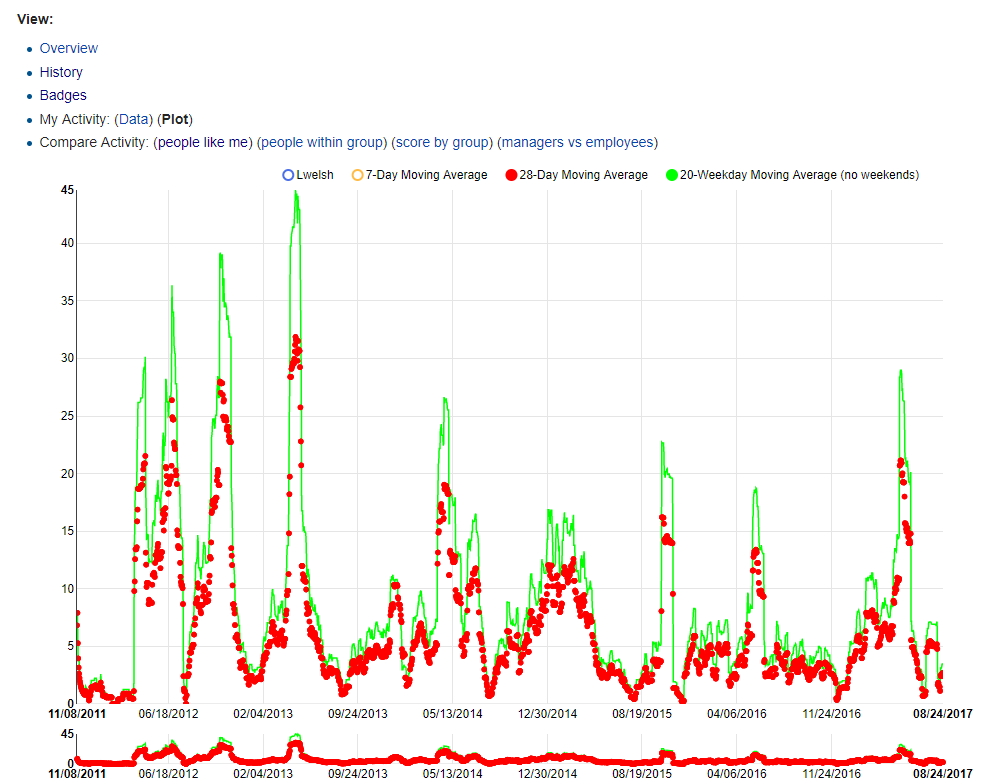
Task: Click the 08/24/2017 end date on main chart
Action: [943, 714]
